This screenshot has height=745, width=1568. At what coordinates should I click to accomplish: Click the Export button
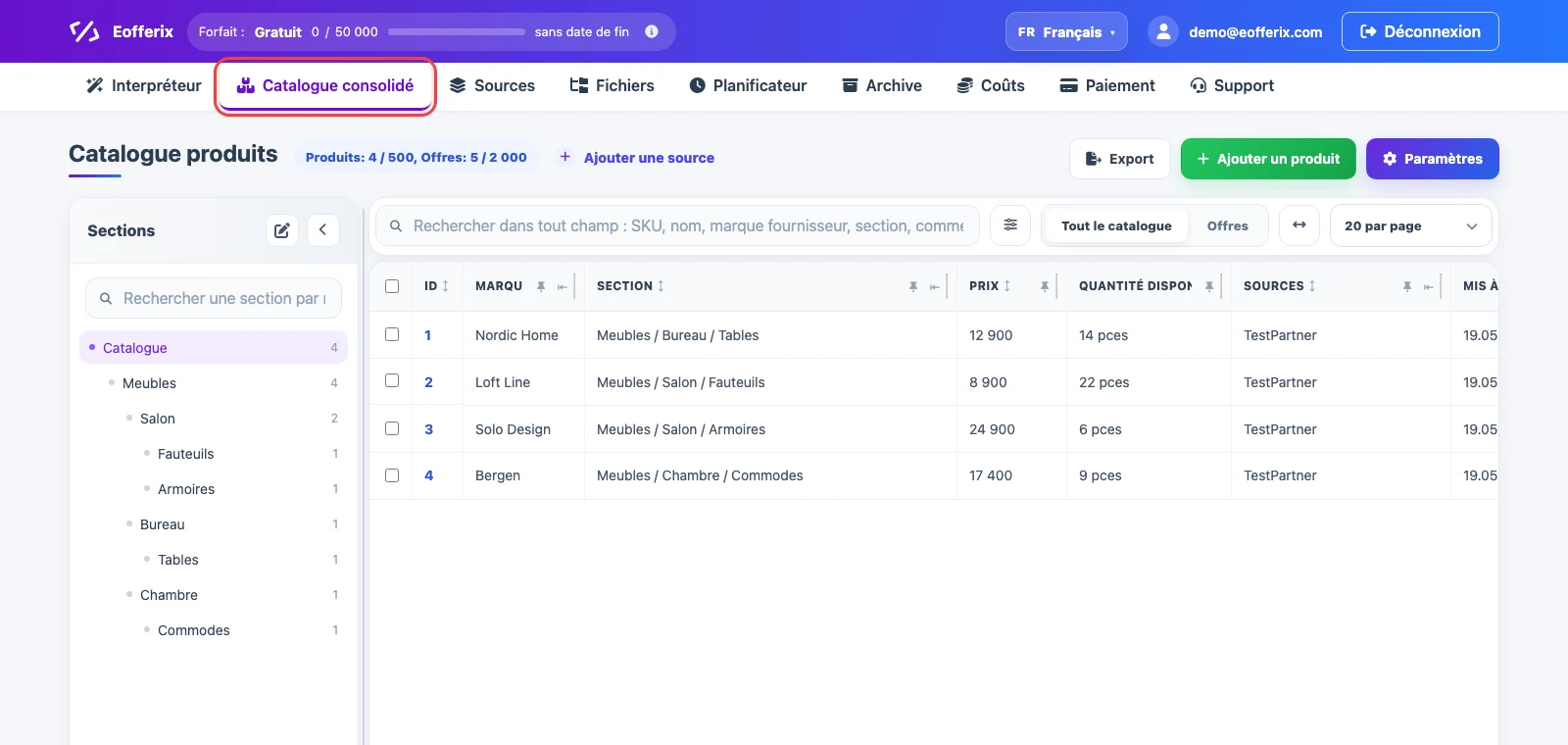coord(1119,159)
